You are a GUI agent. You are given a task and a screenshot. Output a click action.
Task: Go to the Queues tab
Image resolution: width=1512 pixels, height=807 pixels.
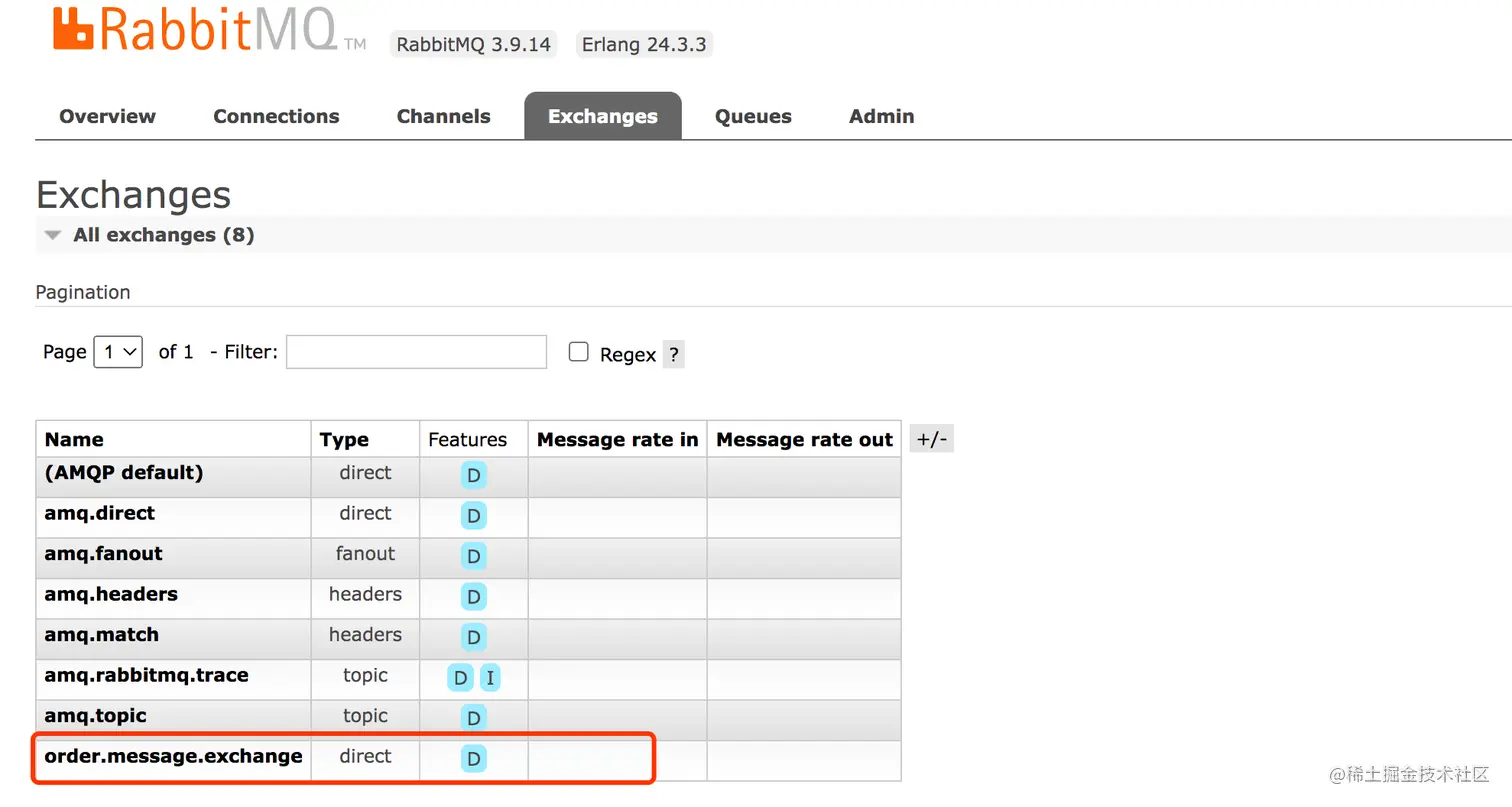pyautogui.click(x=753, y=116)
